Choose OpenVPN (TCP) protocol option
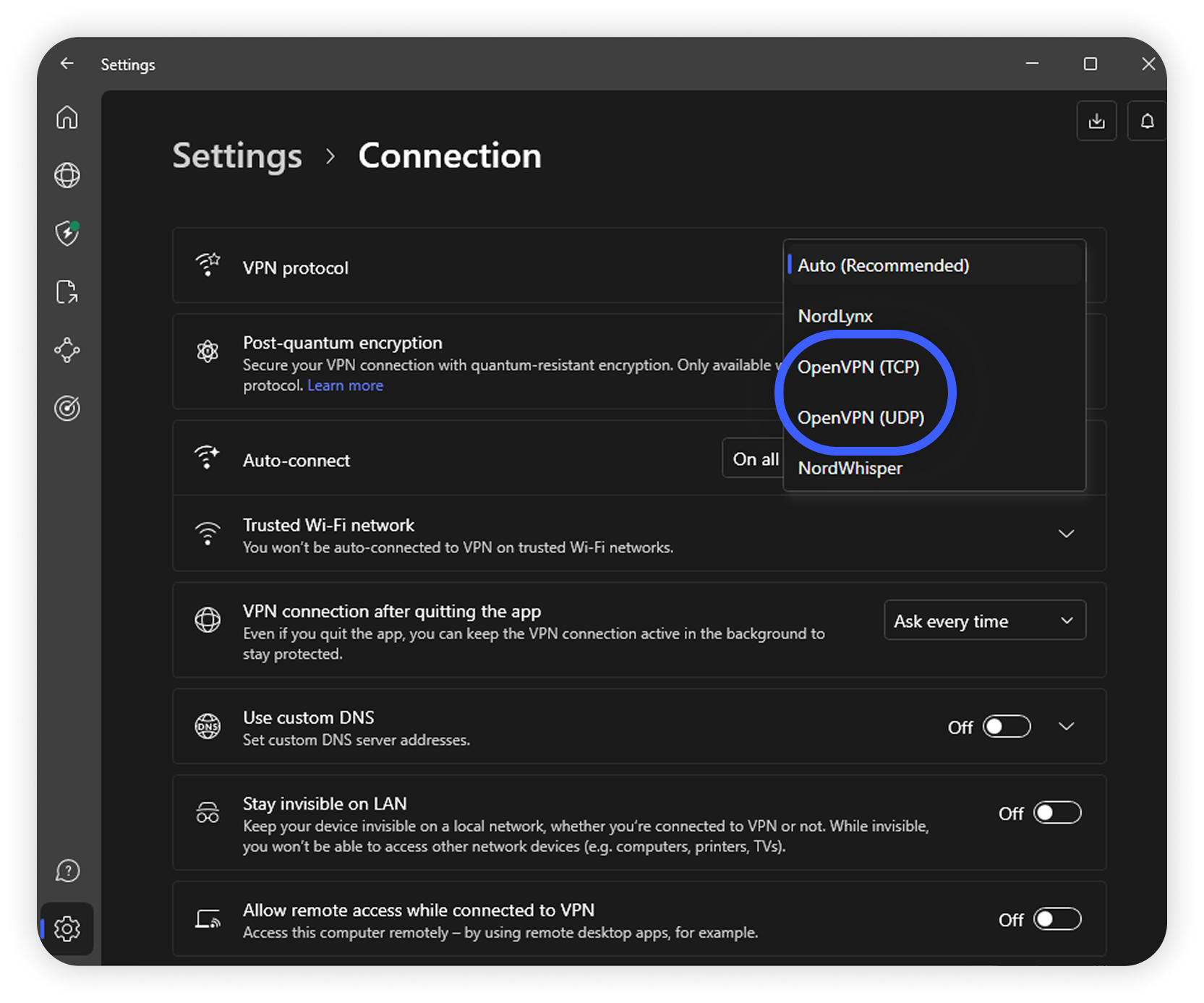Viewport: 1204px width, 1003px height. pos(858,367)
